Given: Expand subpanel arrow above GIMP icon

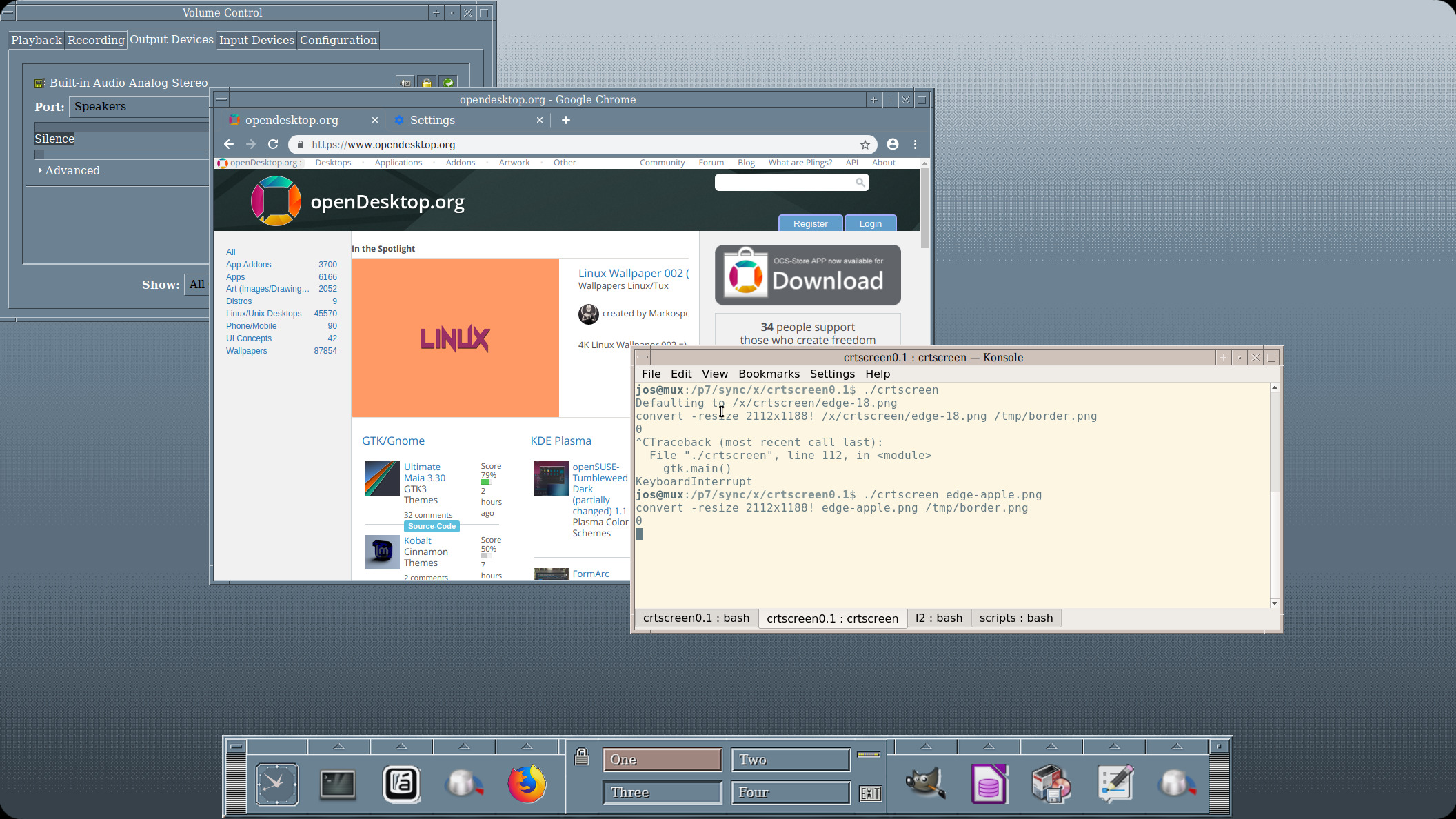Looking at the screenshot, I should coord(926,747).
